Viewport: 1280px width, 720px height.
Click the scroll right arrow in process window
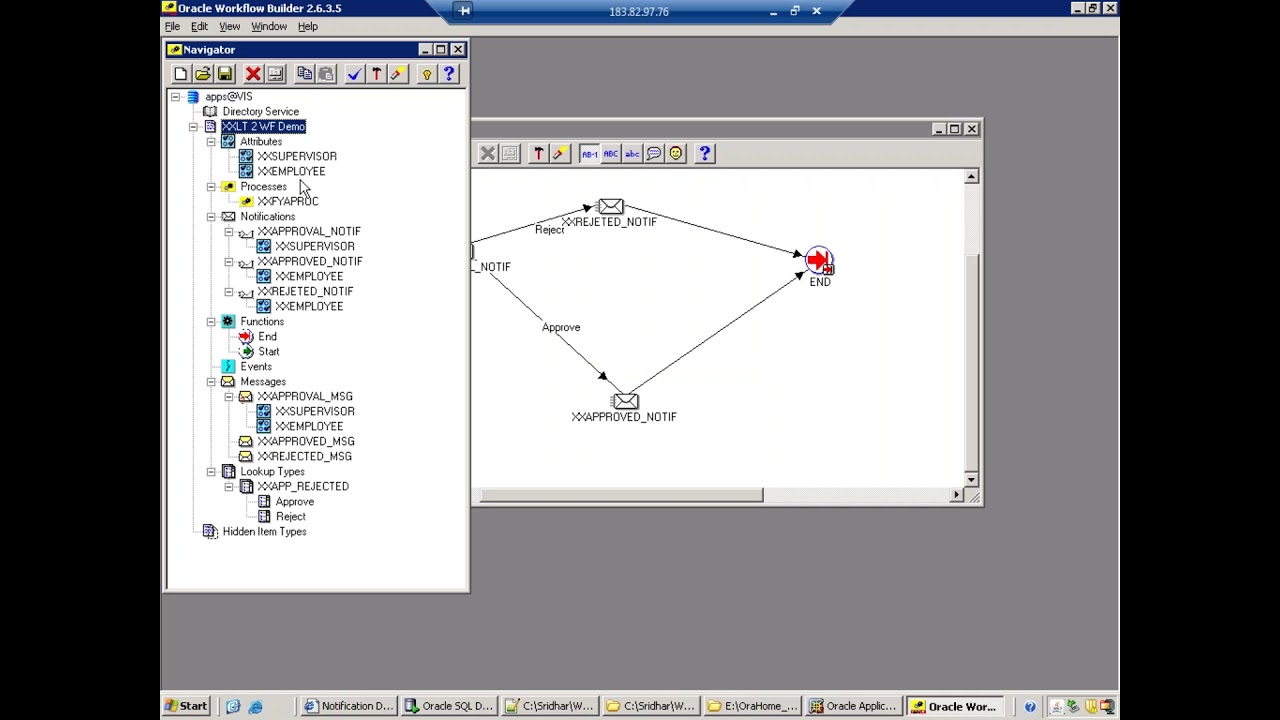[956, 495]
